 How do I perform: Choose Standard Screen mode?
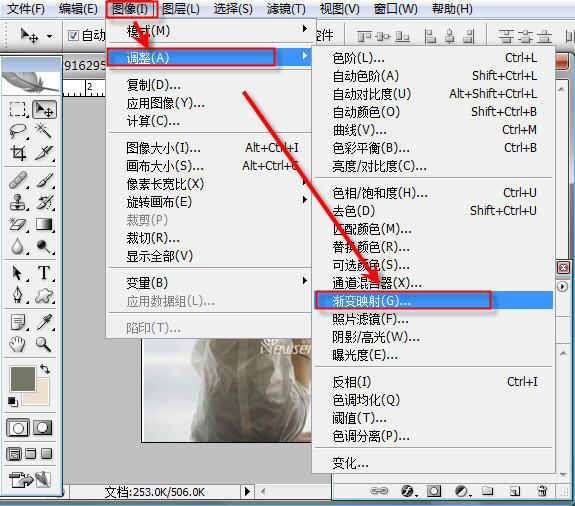(14, 454)
